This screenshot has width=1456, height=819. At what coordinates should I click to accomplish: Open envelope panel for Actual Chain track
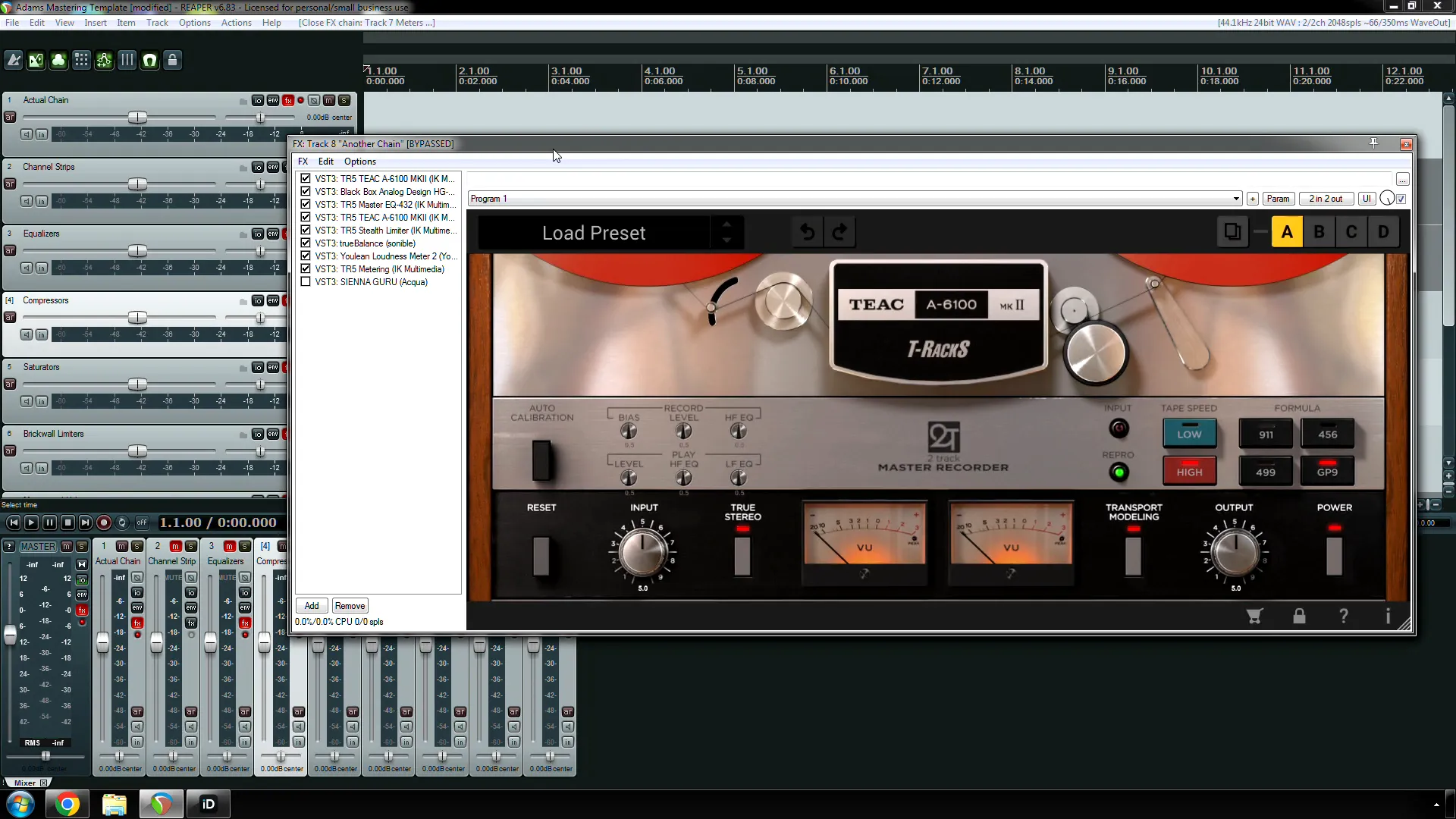(x=273, y=100)
